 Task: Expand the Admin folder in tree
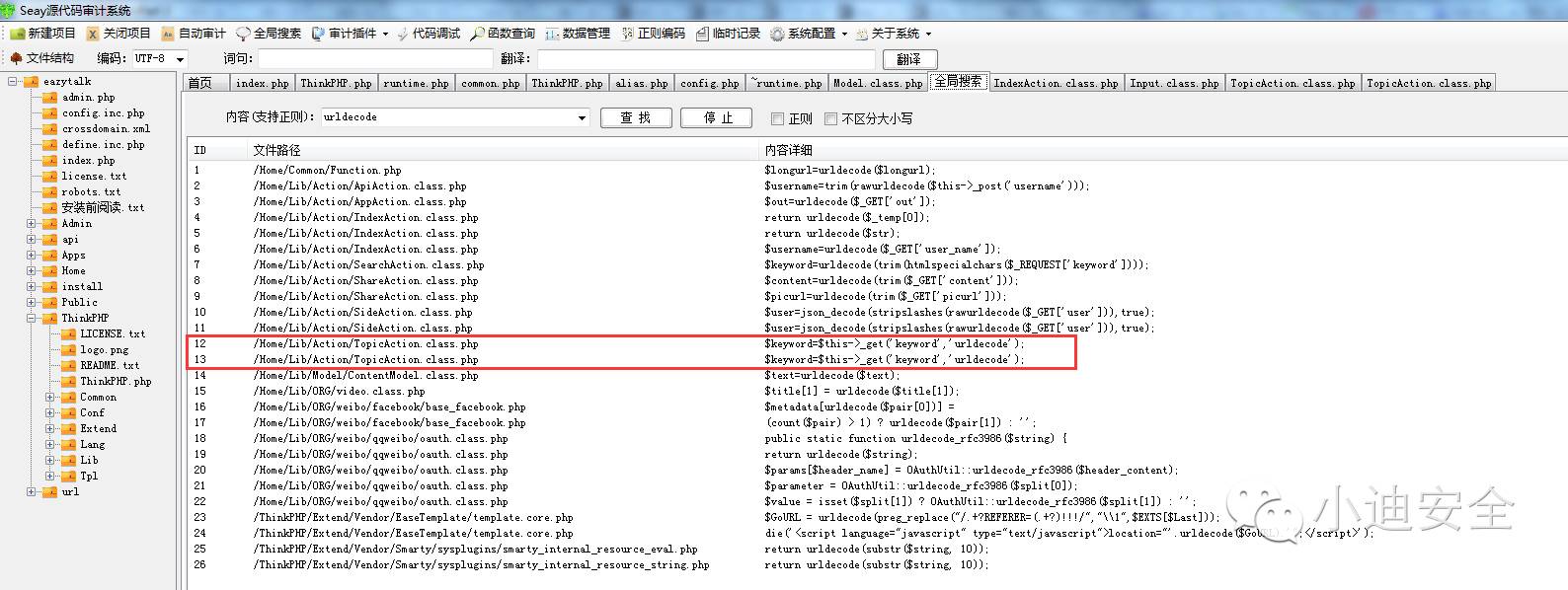(31, 224)
